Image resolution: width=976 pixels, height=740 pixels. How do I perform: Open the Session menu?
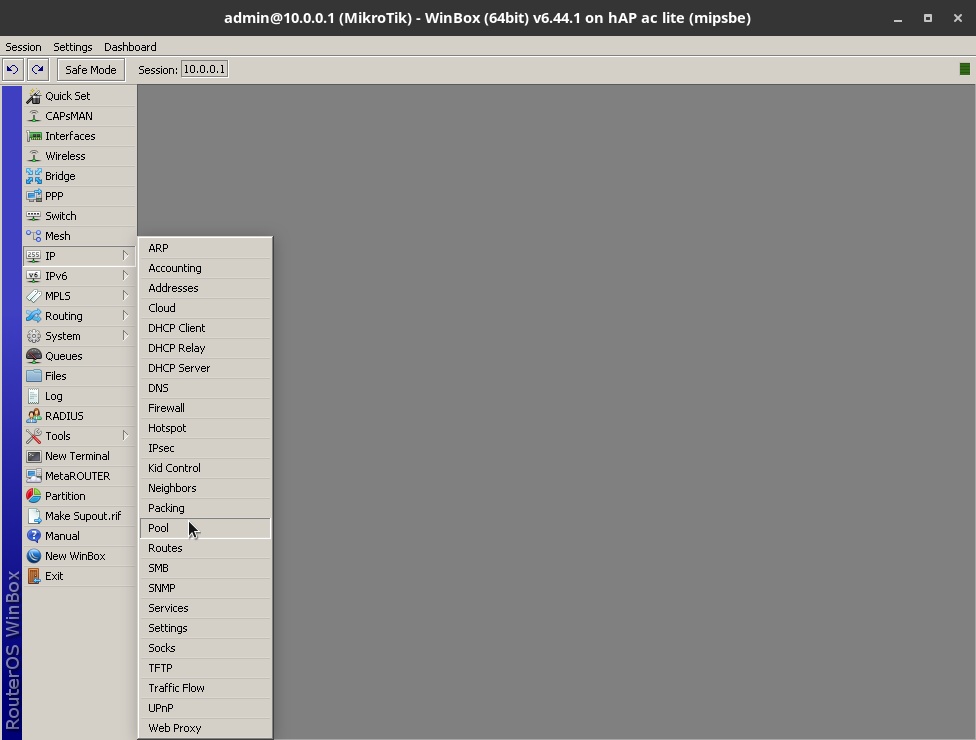tap(23, 47)
